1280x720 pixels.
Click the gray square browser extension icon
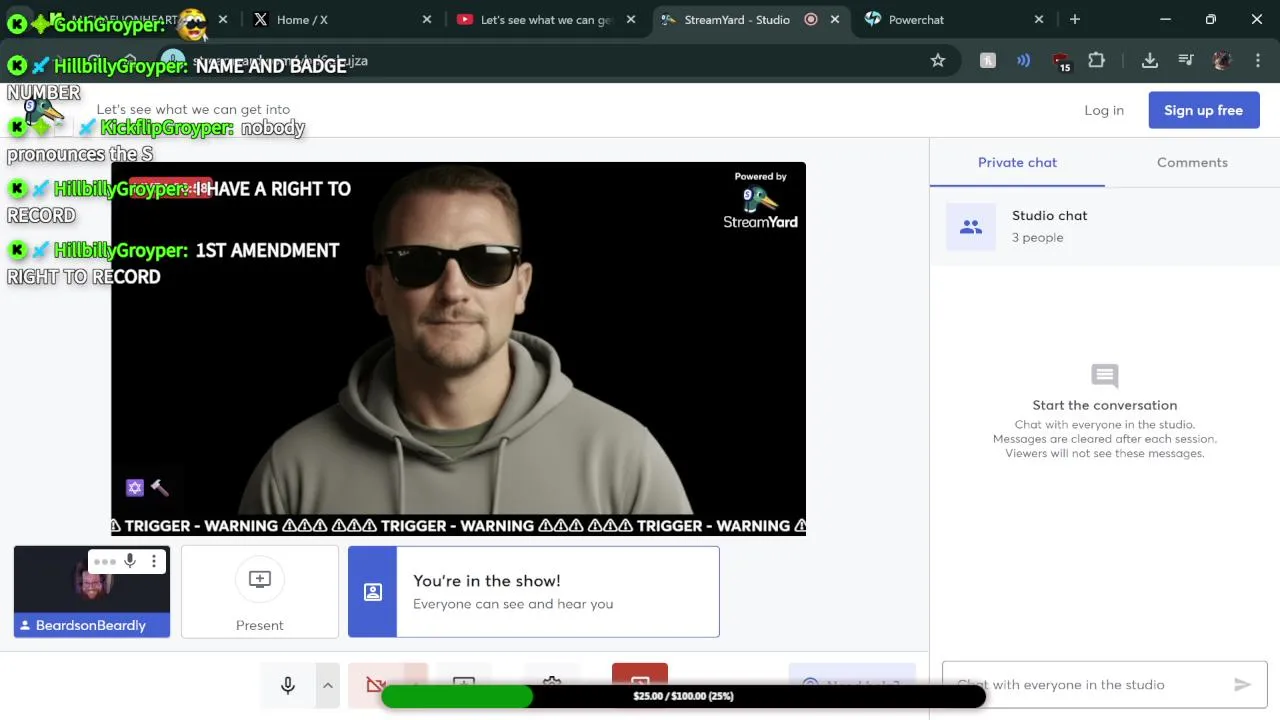988,60
